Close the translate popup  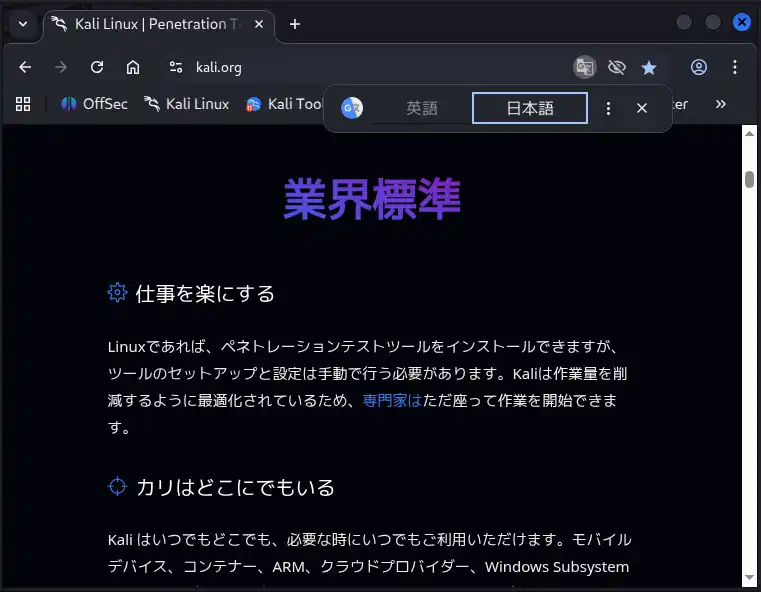642,108
